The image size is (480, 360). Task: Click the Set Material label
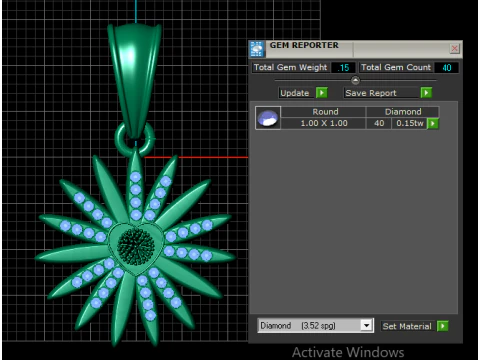click(x=407, y=326)
